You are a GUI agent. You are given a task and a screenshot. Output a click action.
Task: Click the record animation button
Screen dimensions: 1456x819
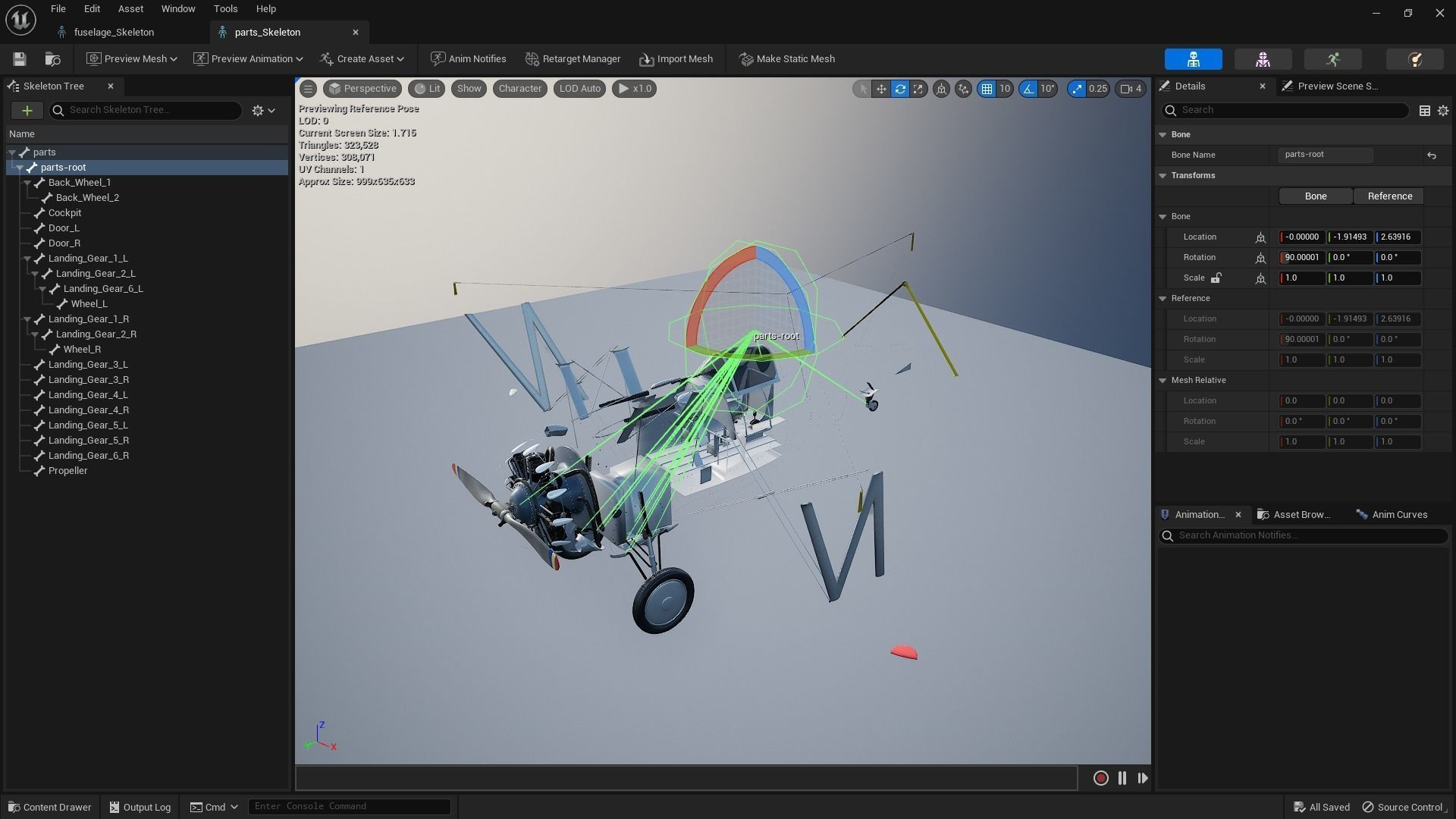tap(1101, 778)
